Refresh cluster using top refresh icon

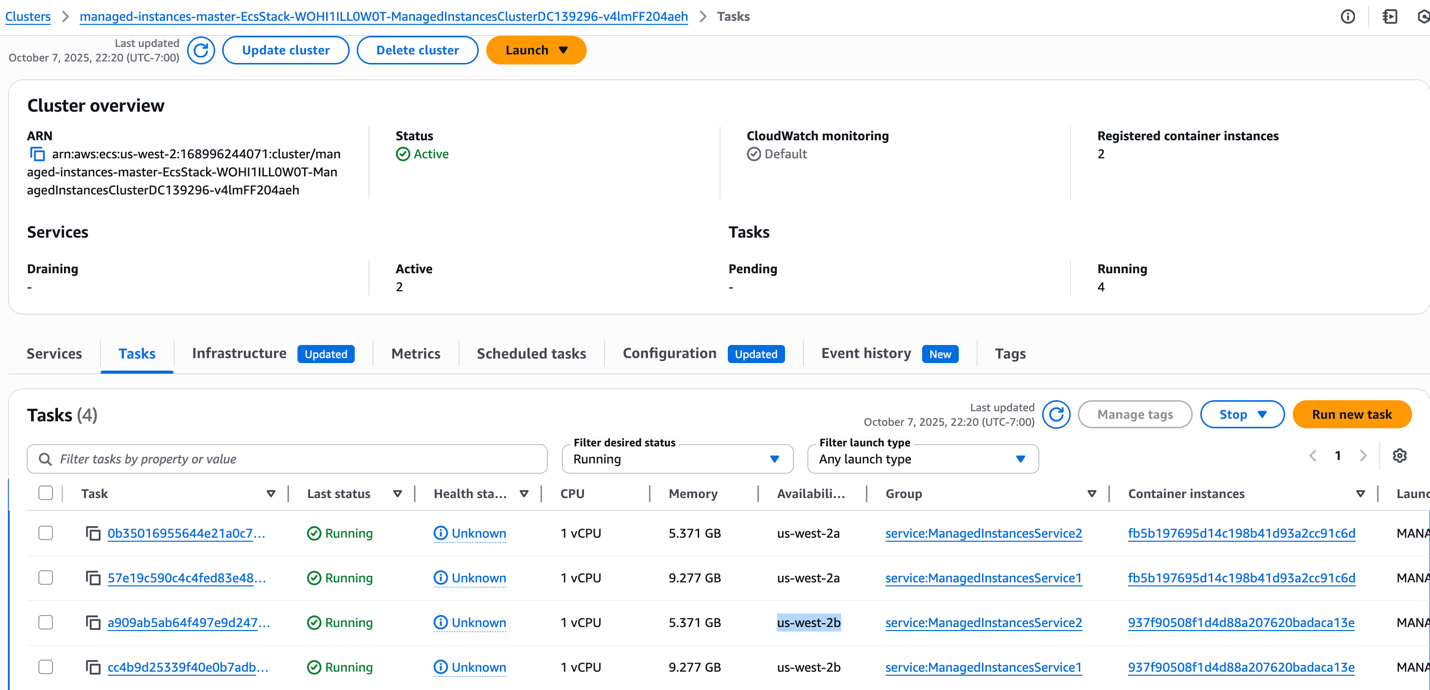click(201, 50)
